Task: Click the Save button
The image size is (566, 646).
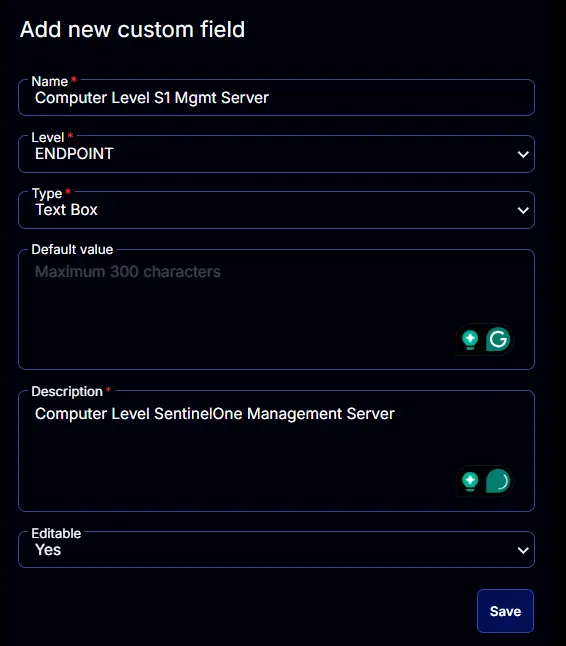Action: pyautogui.click(x=505, y=611)
